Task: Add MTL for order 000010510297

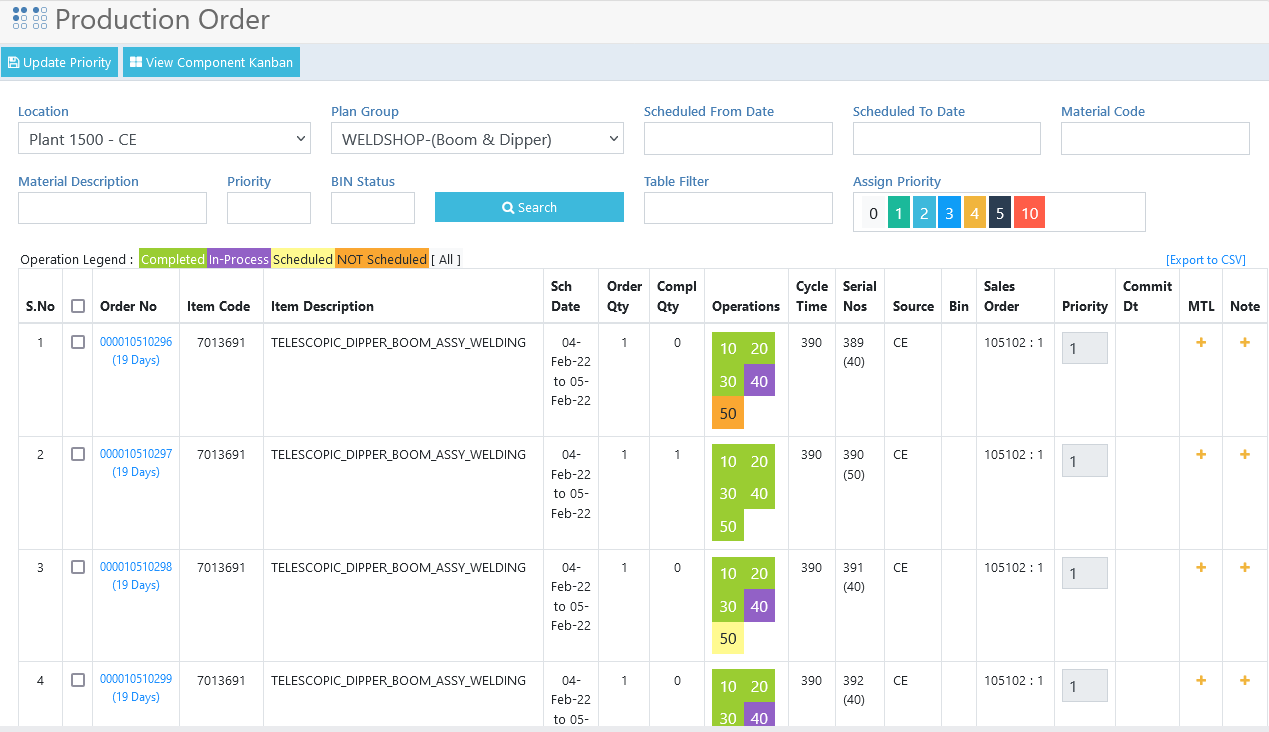Action: tap(1201, 454)
